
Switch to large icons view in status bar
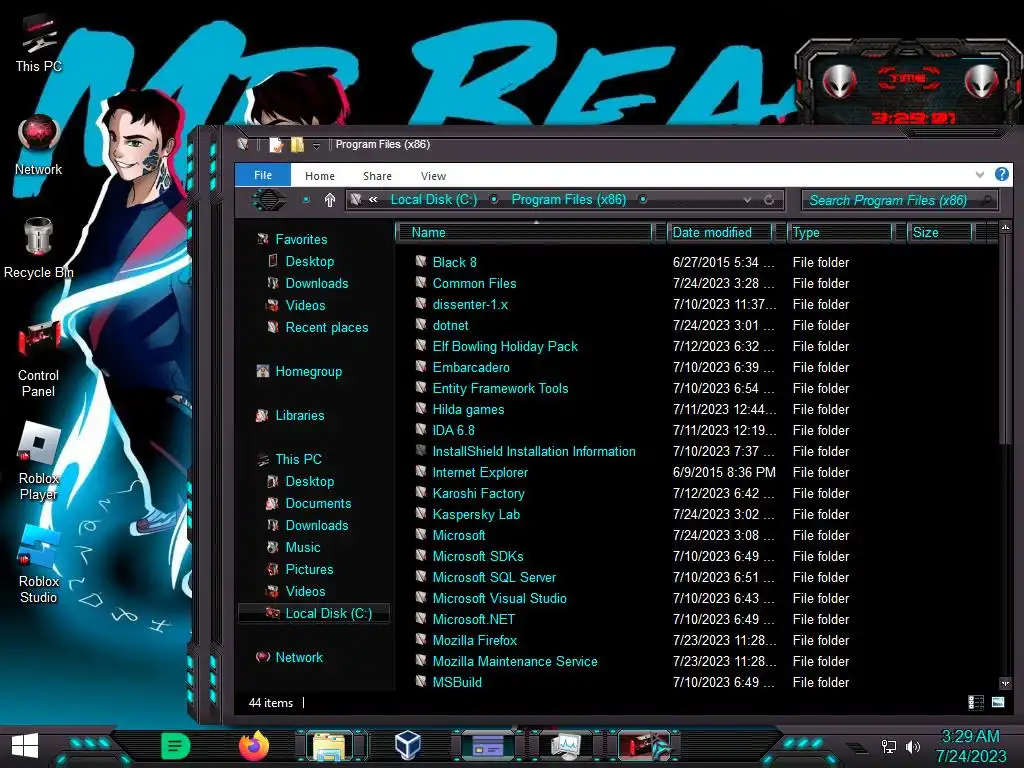point(998,703)
